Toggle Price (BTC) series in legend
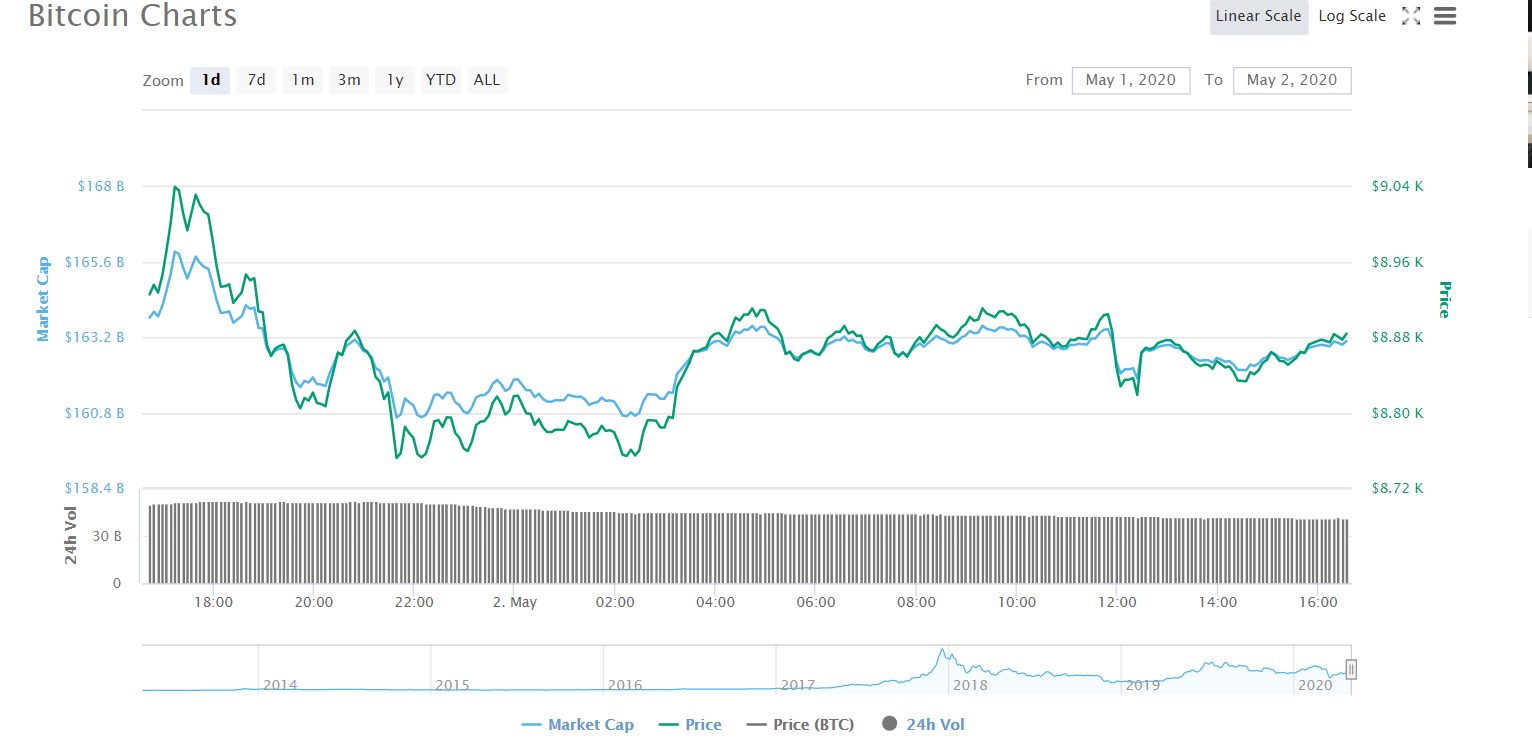 pyautogui.click(x=800, y=725)
